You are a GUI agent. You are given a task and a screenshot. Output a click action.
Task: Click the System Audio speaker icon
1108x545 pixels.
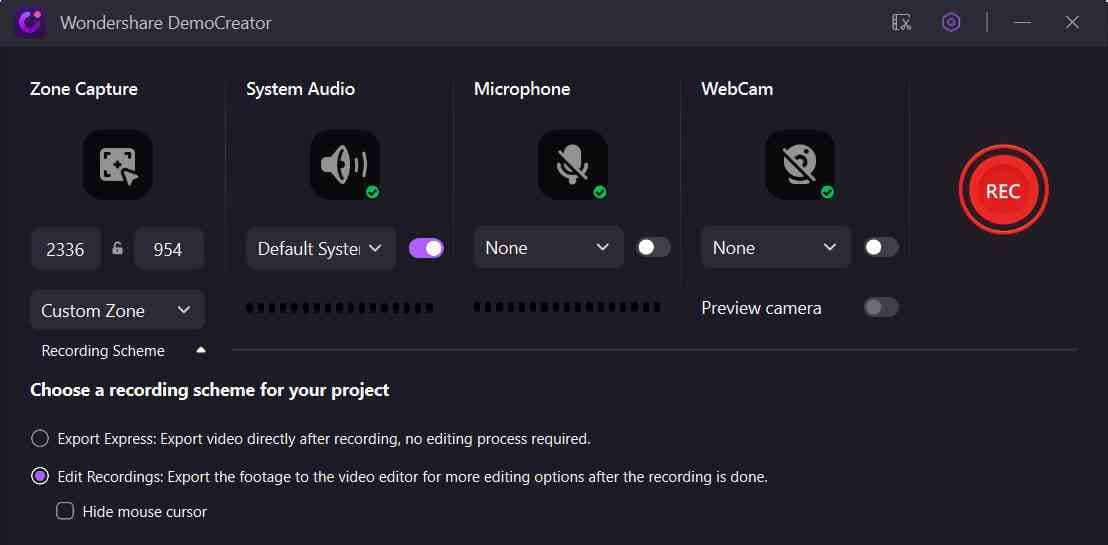pyautogui.click(x=344, y=164)
